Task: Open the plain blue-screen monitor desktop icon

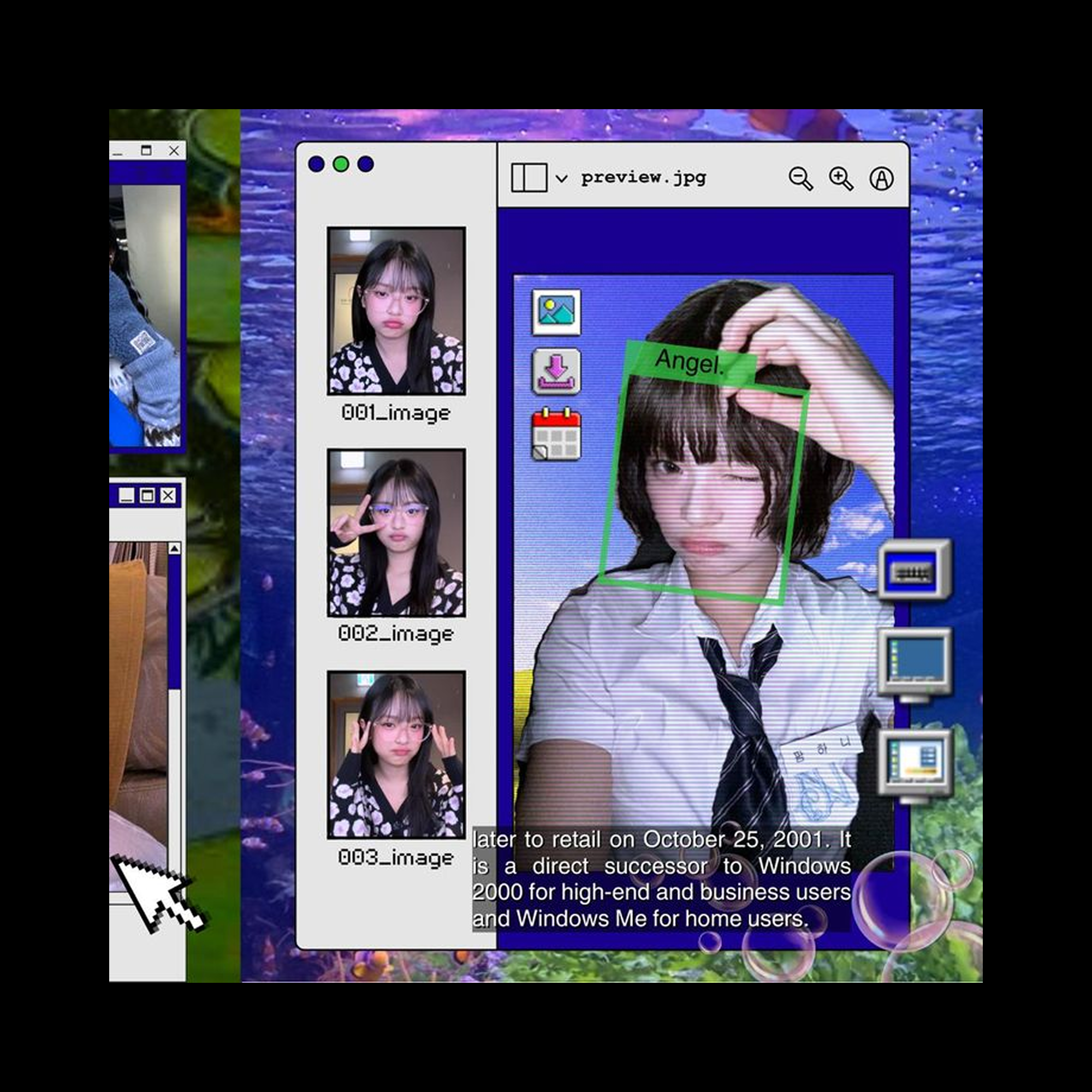Action: 915,665
